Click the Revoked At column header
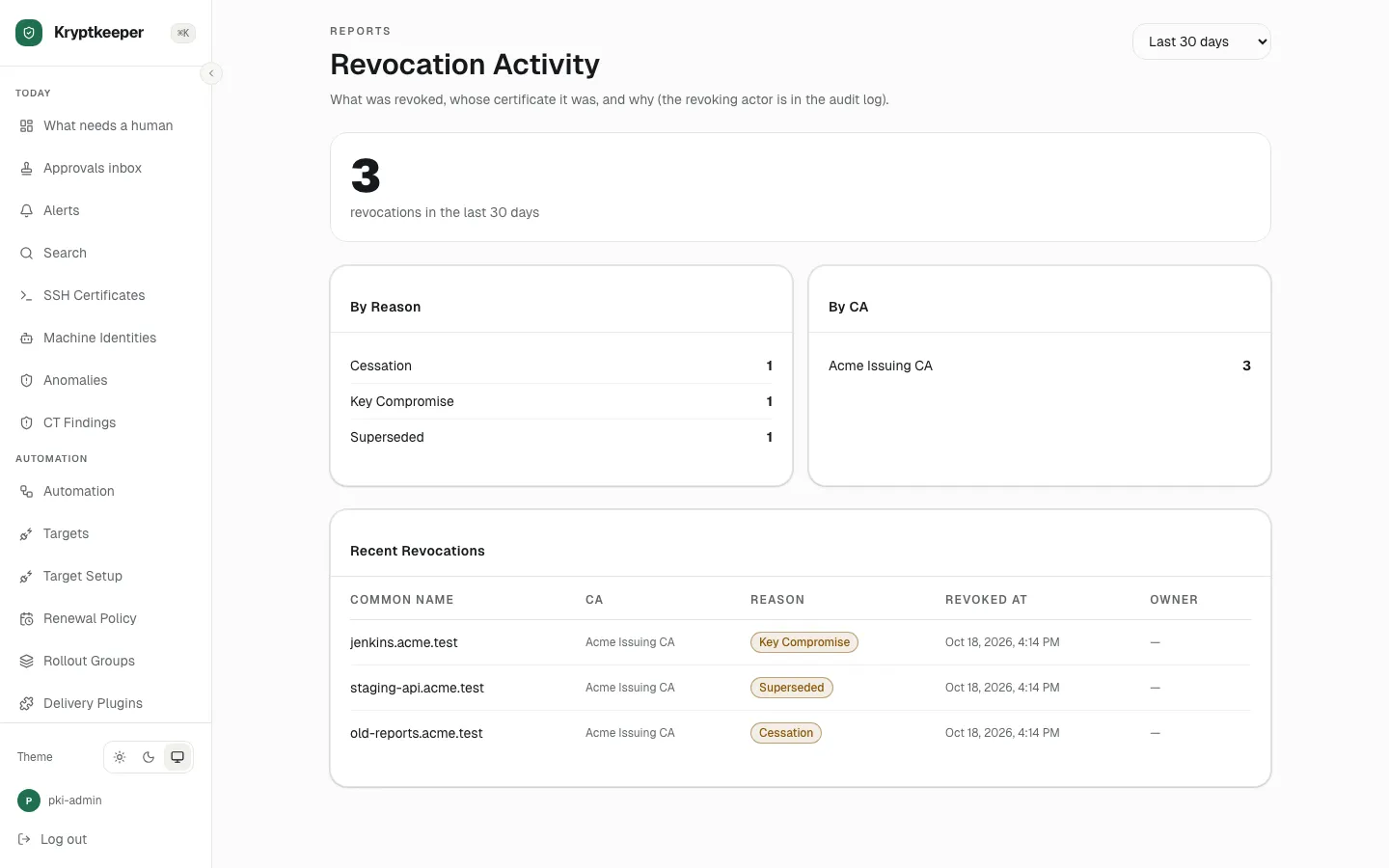Screen dimensions: 1389x868 coord(986,600)
